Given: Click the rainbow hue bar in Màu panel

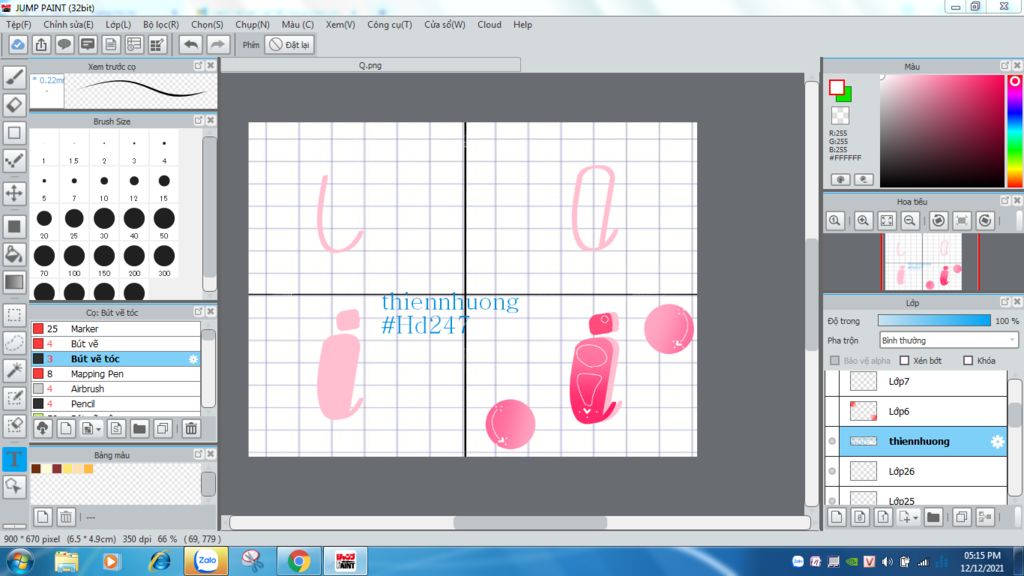Looking at the screenshot, I should pos(1014,131).
